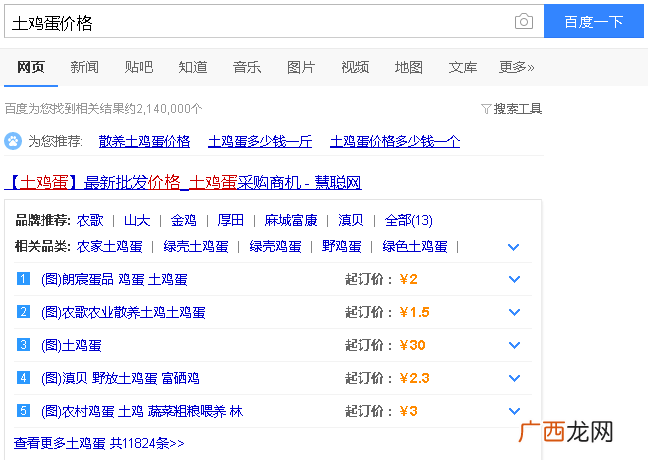Image resolution: width=648 pixels, height=460 pixels.
Task: Switch to the 新闻 tab
Action: 84,67
